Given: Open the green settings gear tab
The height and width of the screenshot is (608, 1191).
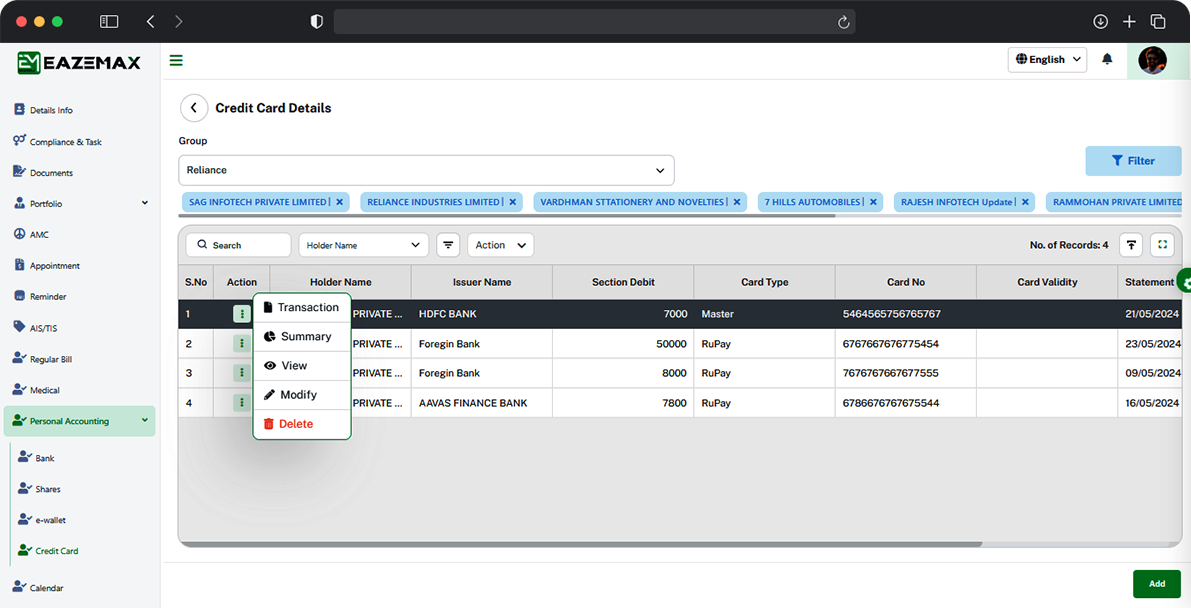Looking at the screenshot, I should tap(1185, 282).
